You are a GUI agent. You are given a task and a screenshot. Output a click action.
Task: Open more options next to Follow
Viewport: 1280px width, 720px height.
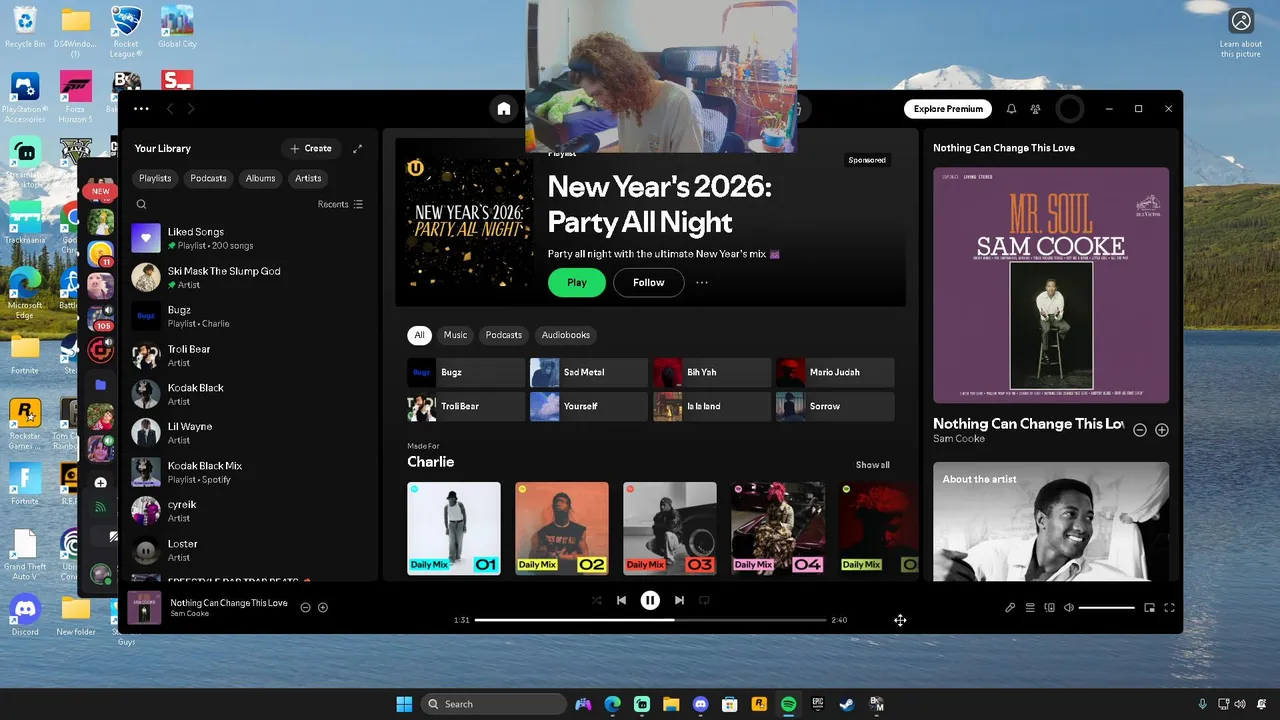pyautogui.click(x=702, y=282)
